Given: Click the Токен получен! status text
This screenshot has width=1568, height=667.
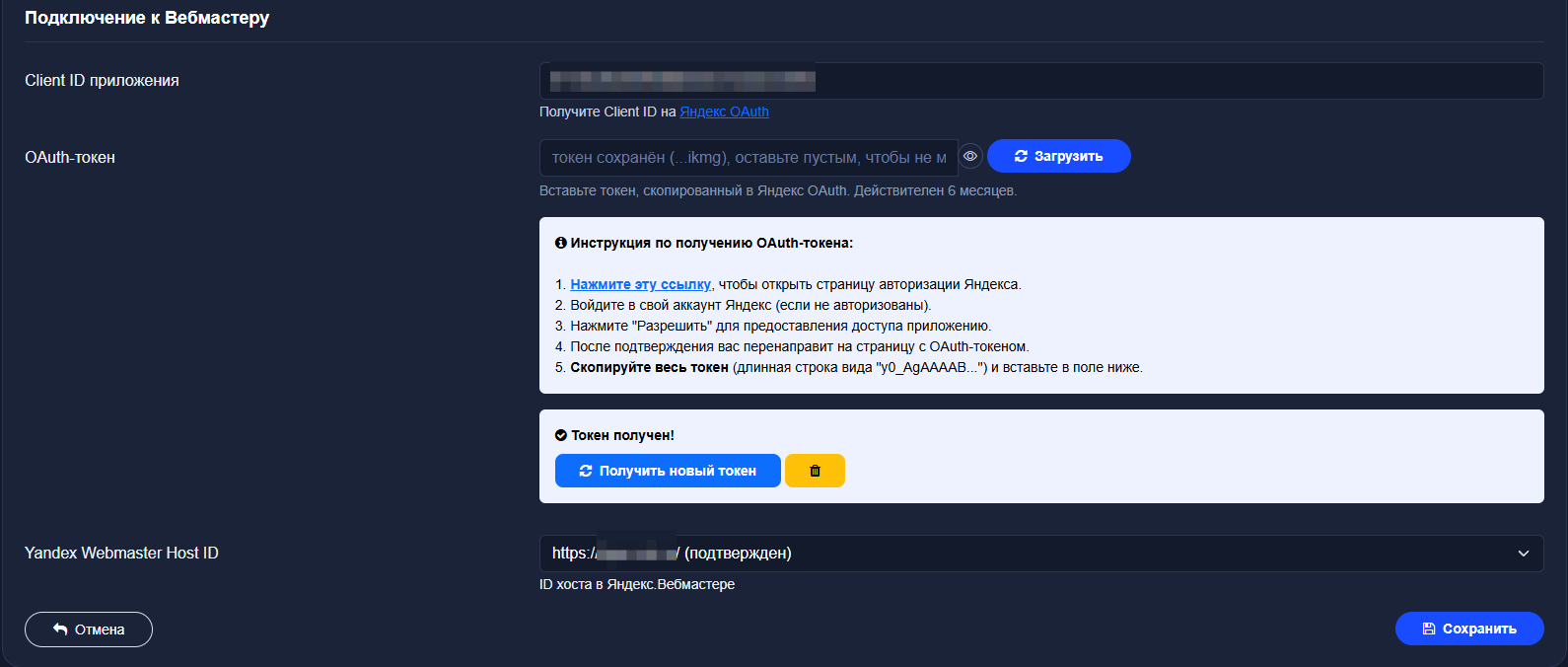Looking at the screenshot, I should (x=622, y=435).
